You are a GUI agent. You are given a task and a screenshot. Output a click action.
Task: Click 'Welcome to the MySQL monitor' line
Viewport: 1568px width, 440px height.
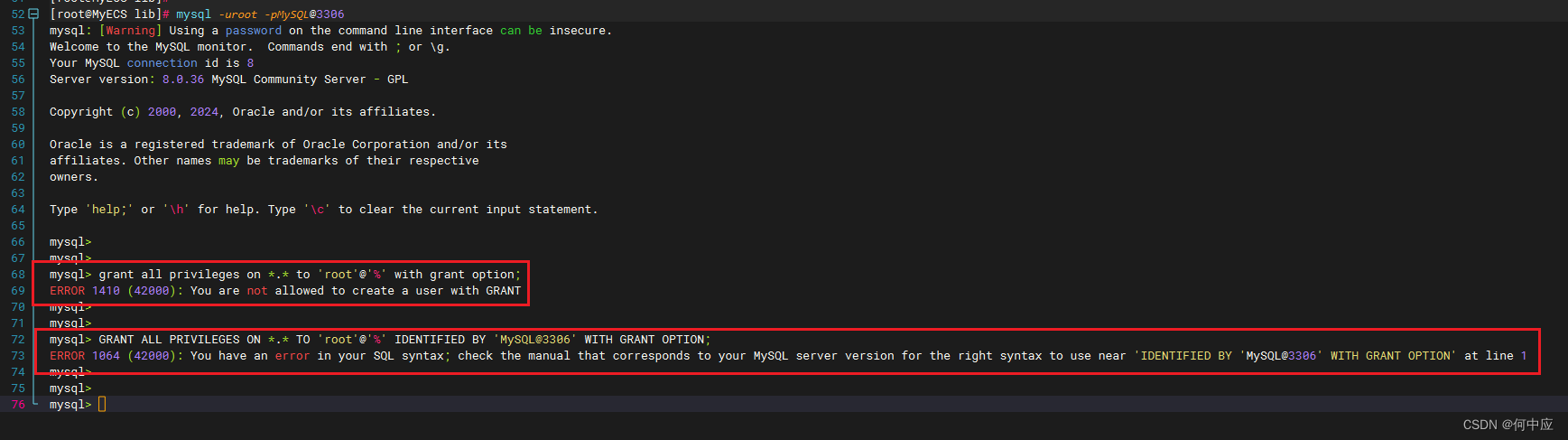(x=250, y=47)
